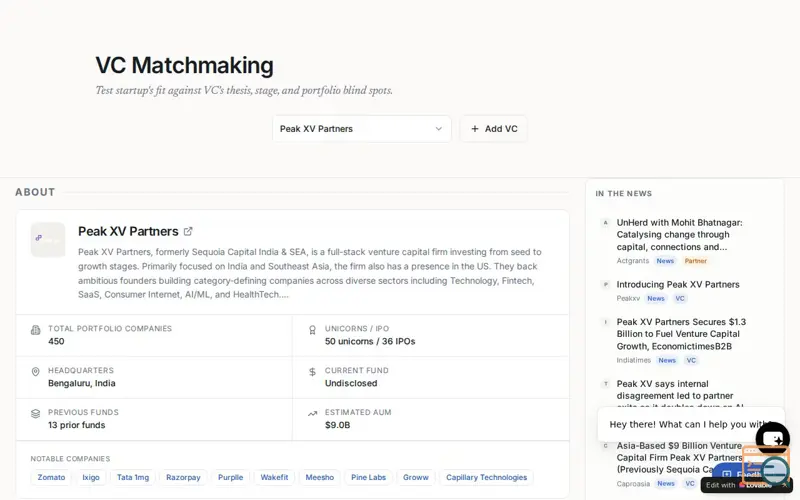Click the News tag beside Indiatimes source
This screenshot has width=800, height=500.
click(x=667, y=360)
